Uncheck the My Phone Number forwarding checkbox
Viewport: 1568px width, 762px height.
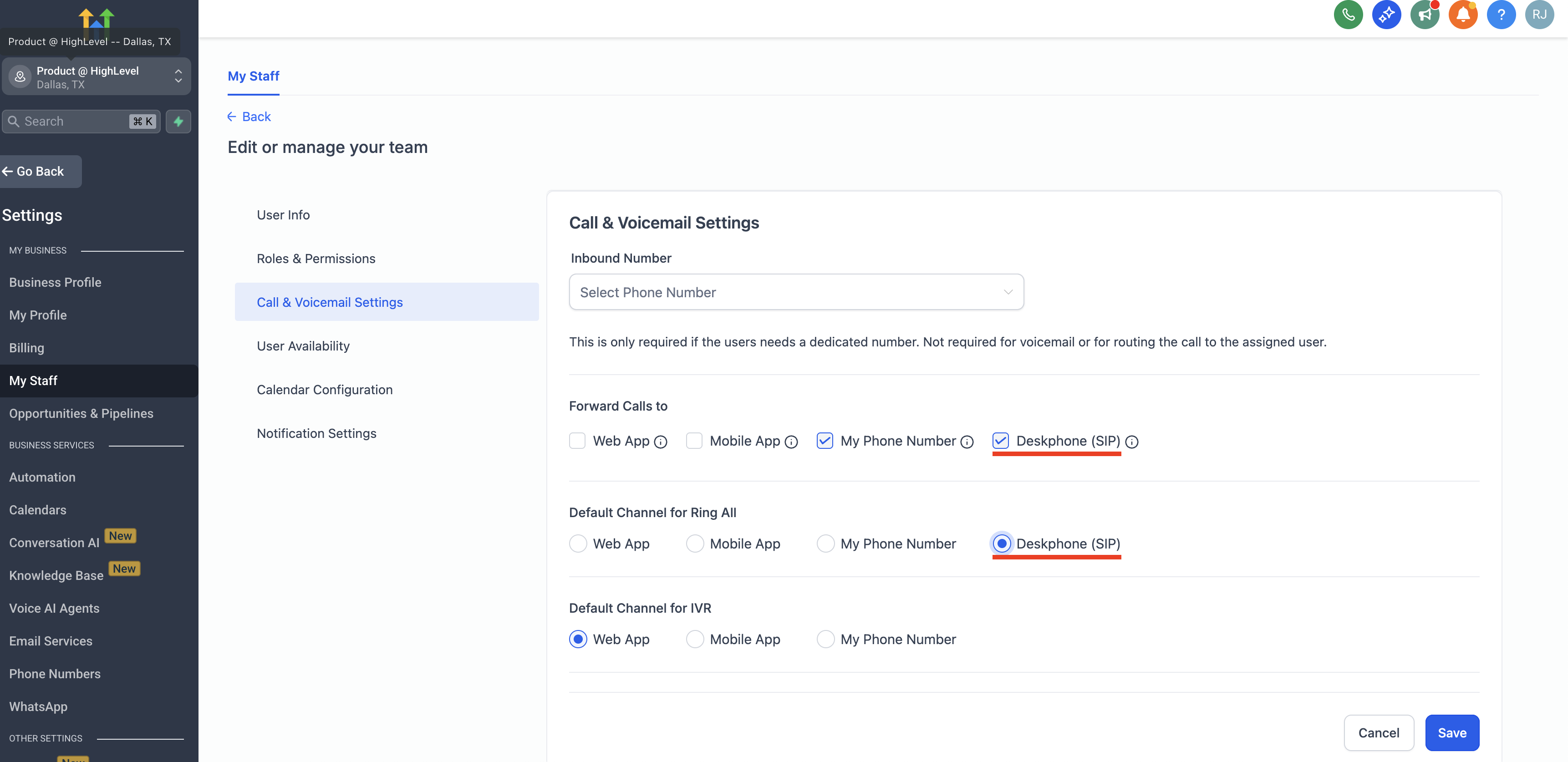click(x=824, y=441)
